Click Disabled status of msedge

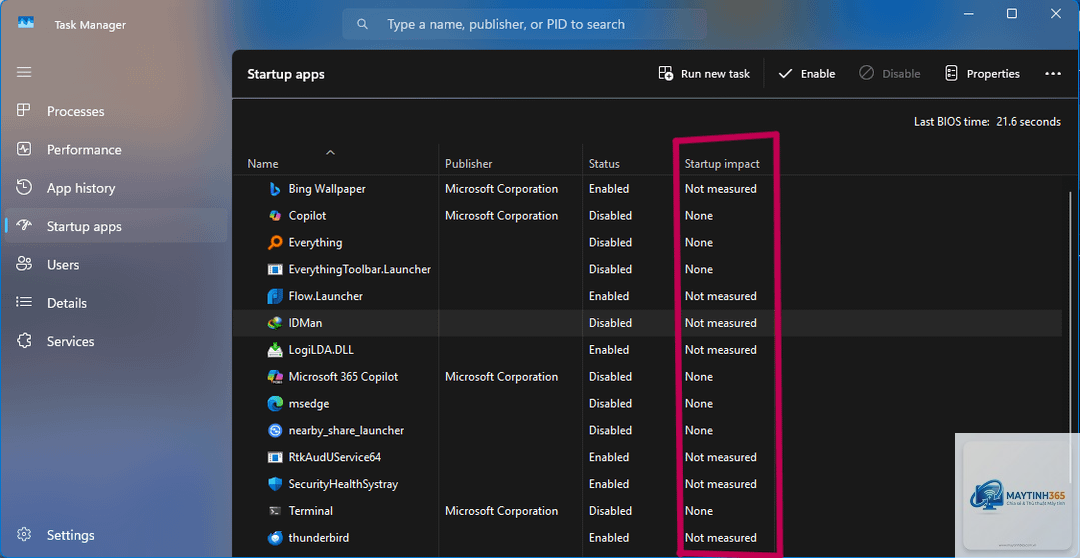(610, 404)
